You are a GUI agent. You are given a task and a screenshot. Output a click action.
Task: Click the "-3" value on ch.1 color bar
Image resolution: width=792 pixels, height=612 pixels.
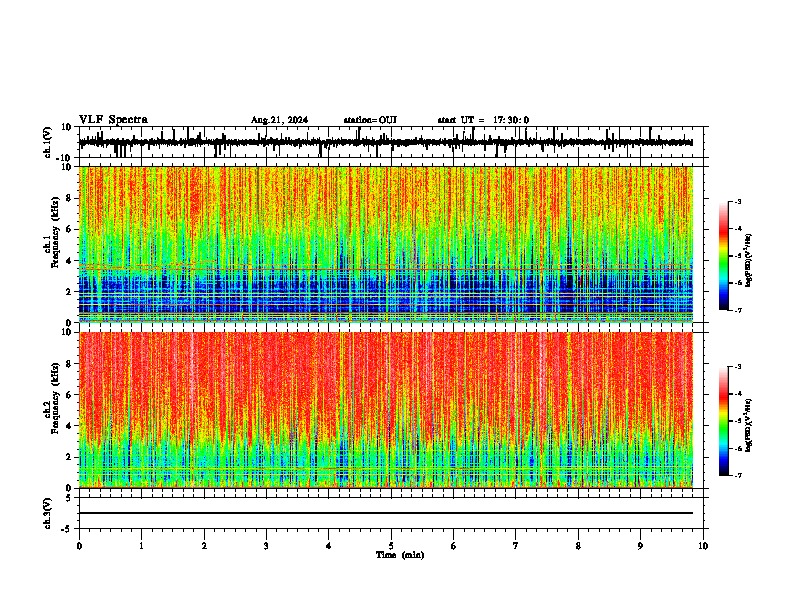point(738,202)
